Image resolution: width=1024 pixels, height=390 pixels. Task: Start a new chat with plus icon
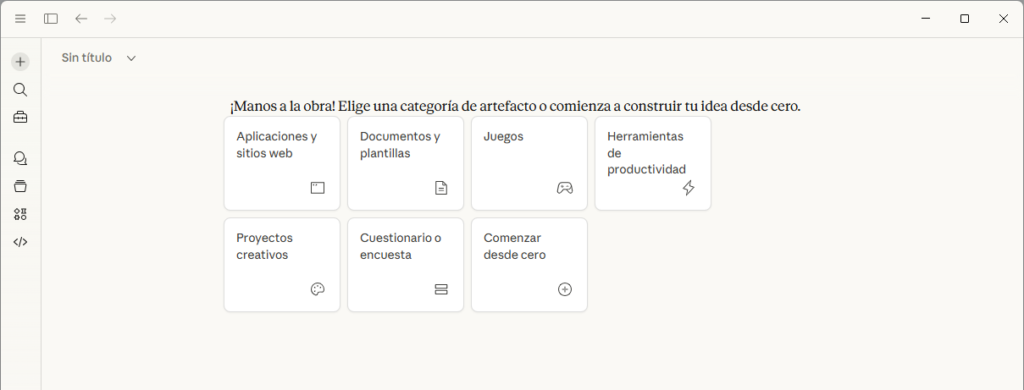(20, 62)
